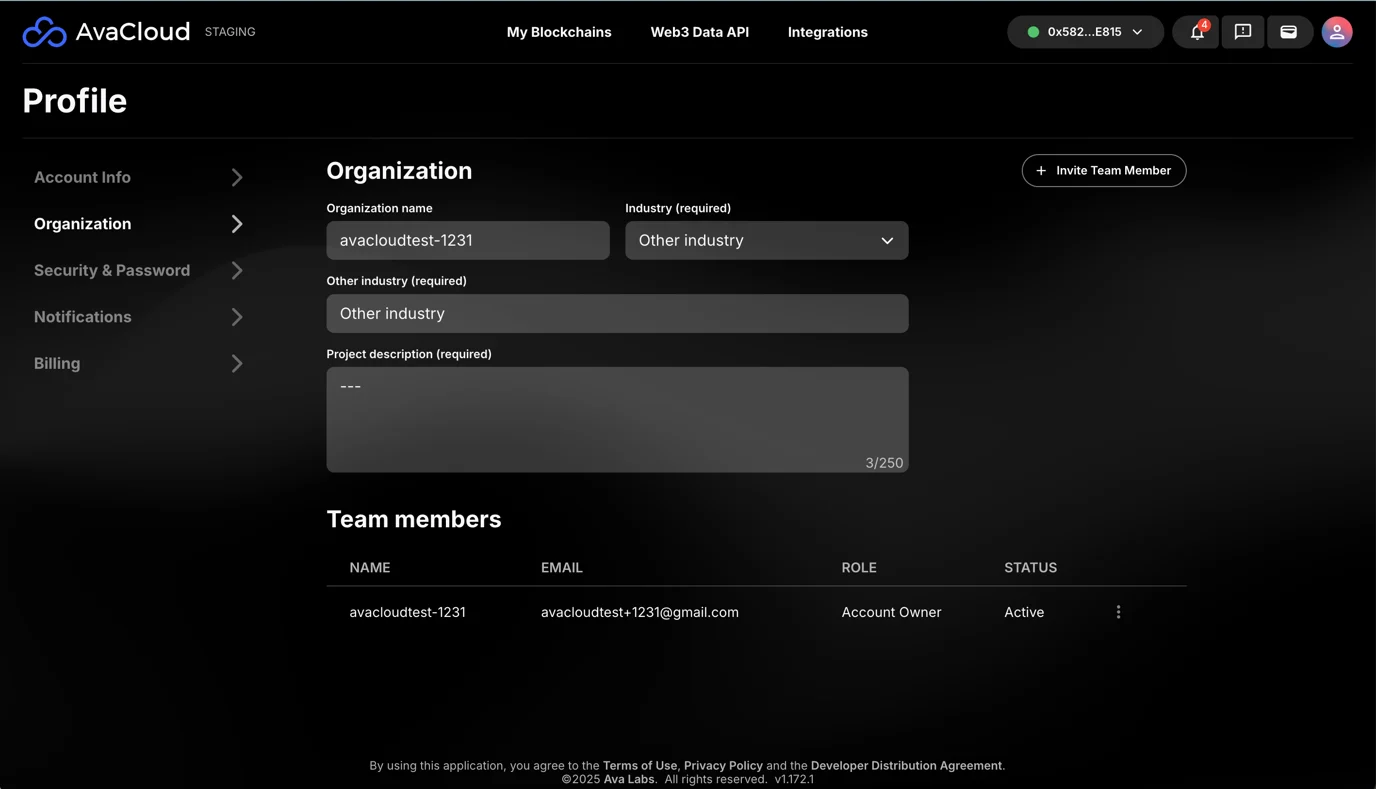Click the plus icon on Invite Team Member
The height and width of the screenshot is (789, 1376).
[1040, 170]
